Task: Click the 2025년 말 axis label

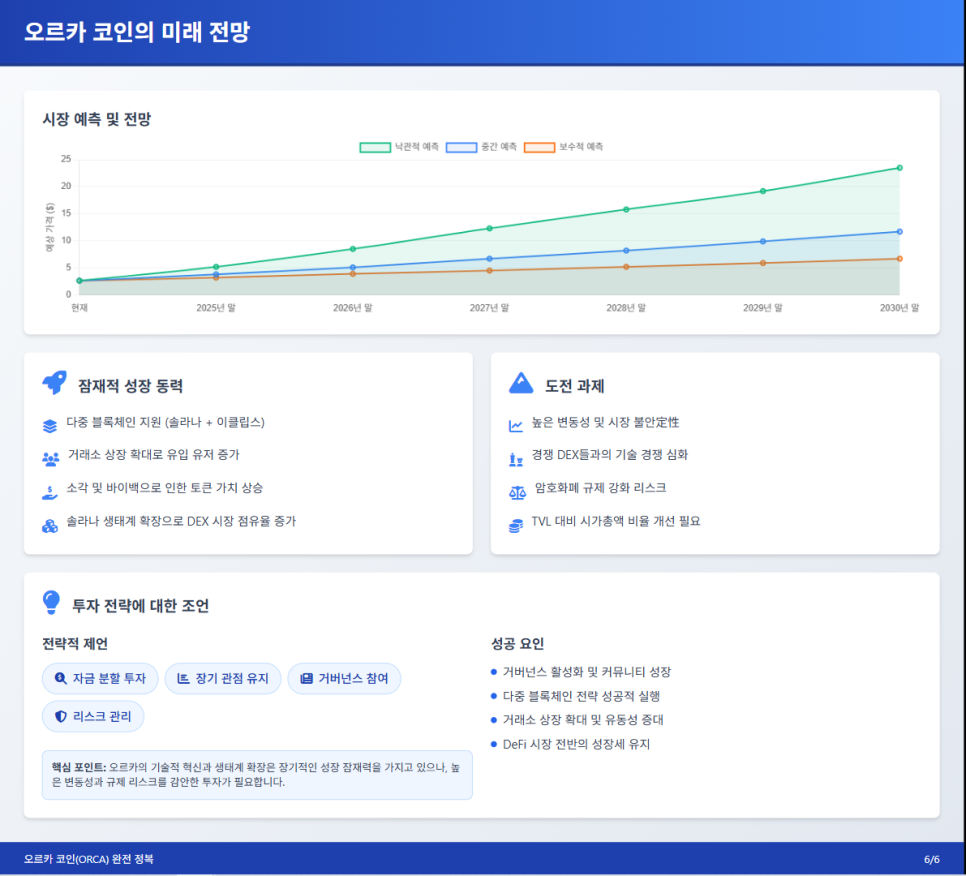Action: (216, 307)
